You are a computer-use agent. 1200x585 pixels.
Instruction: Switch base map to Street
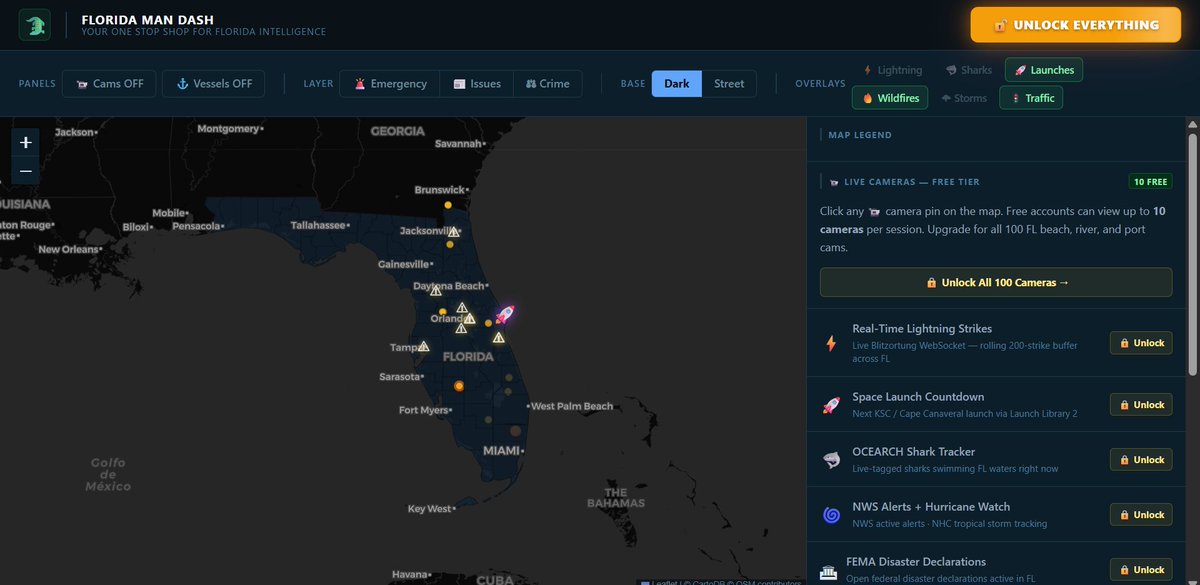(x=729, y=84)
